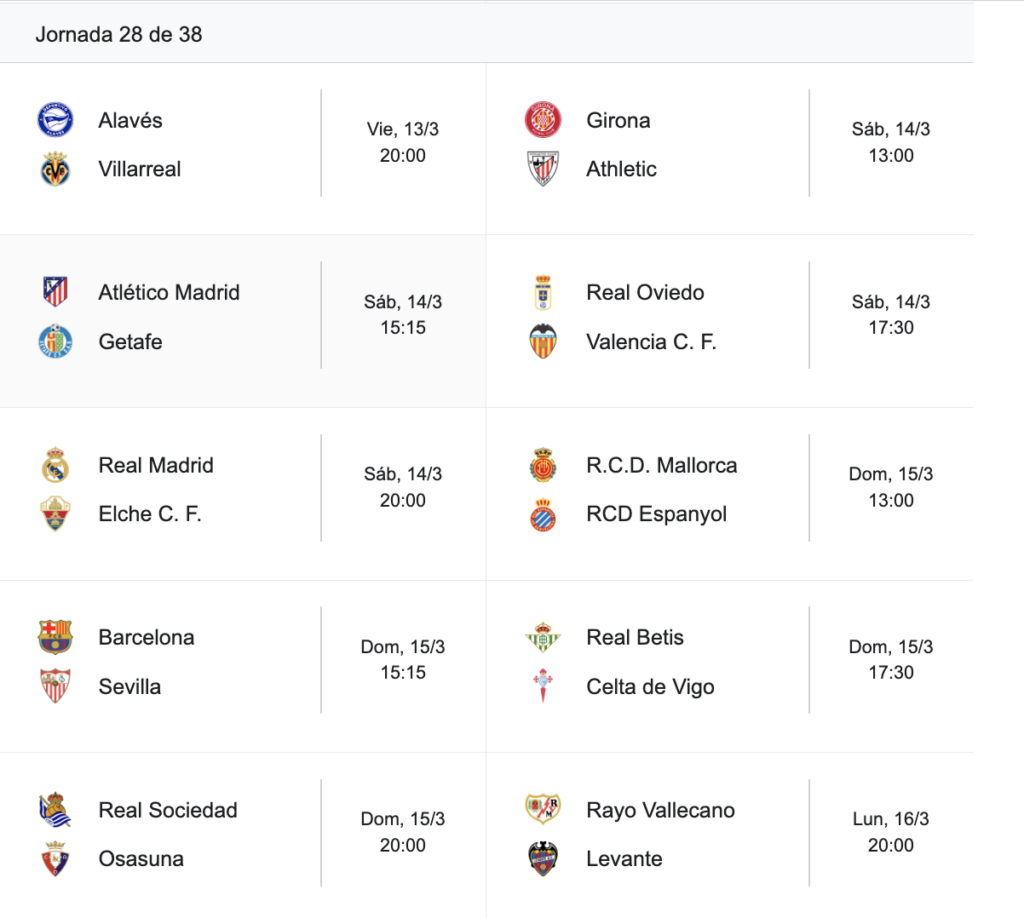Click the Barcelona club crest
This screenshot has height=918, width=1024.
[x=55, y=637]
